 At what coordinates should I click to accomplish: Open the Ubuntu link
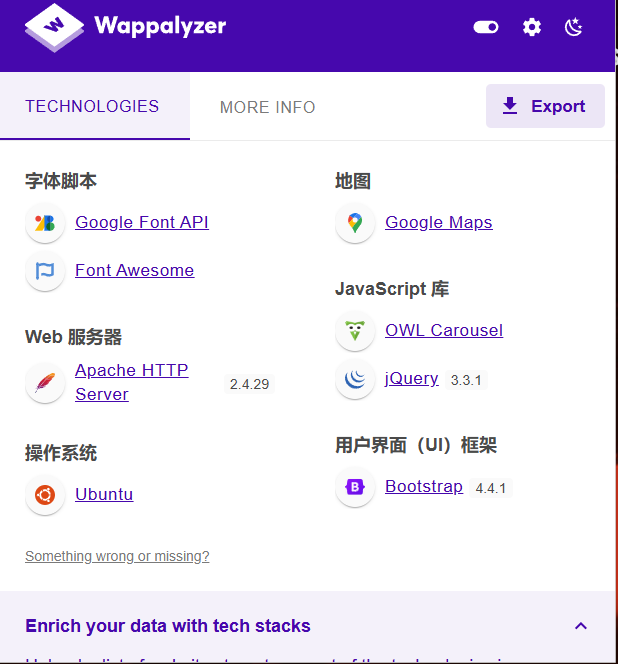coord(104,494)
